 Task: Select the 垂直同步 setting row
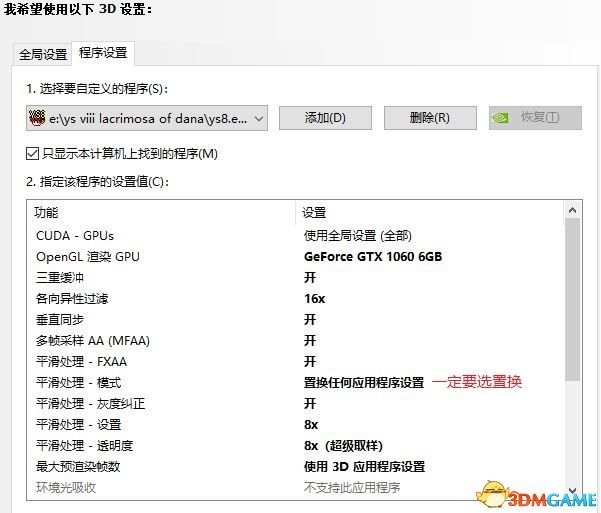(64, 319)
